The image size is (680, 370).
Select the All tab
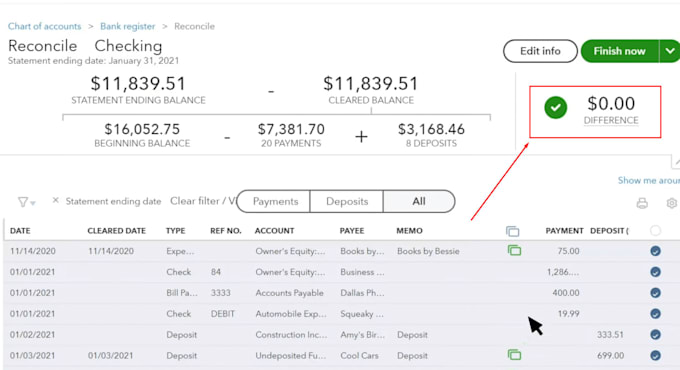click(419, 201)
